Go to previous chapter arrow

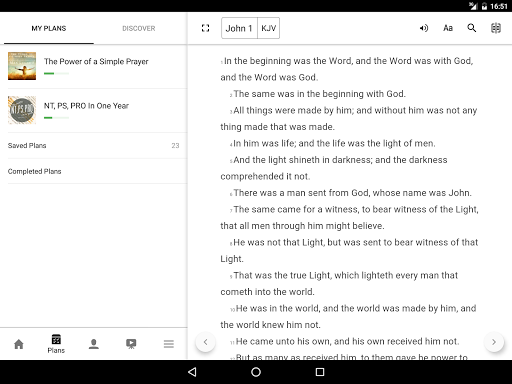tap(205, 342)
